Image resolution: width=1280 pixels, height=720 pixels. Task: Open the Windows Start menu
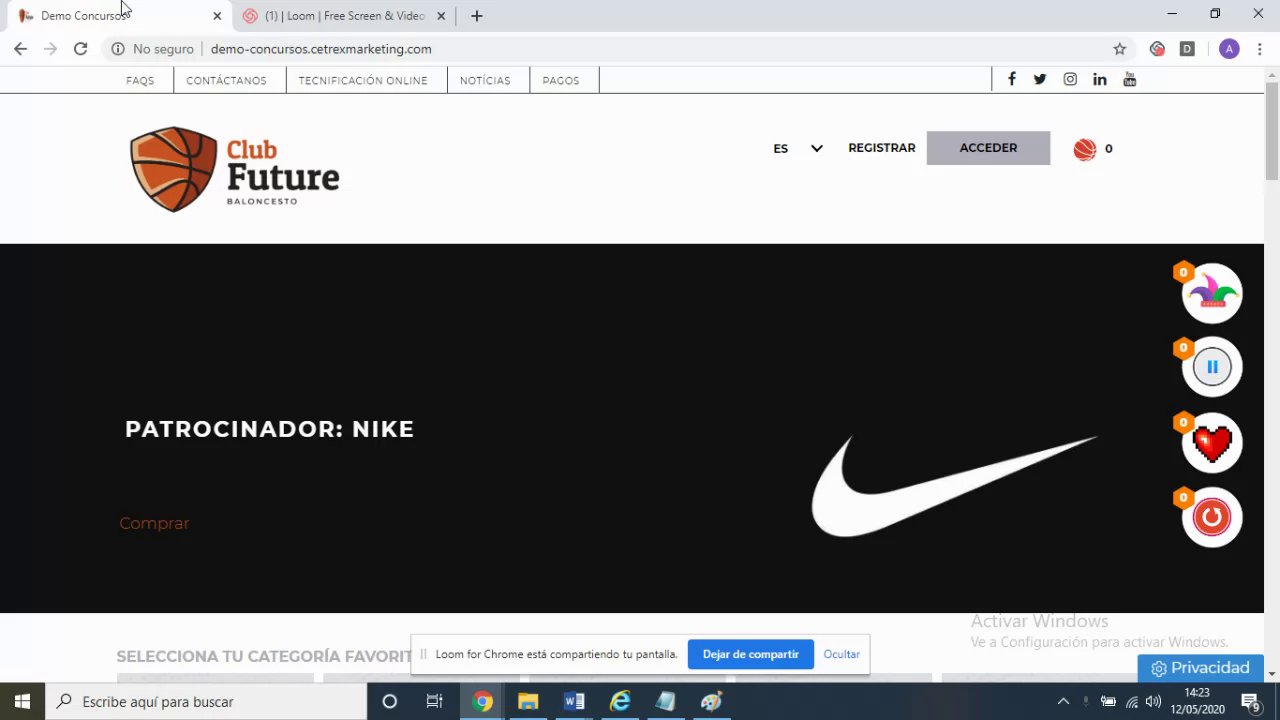coord(23,702)
